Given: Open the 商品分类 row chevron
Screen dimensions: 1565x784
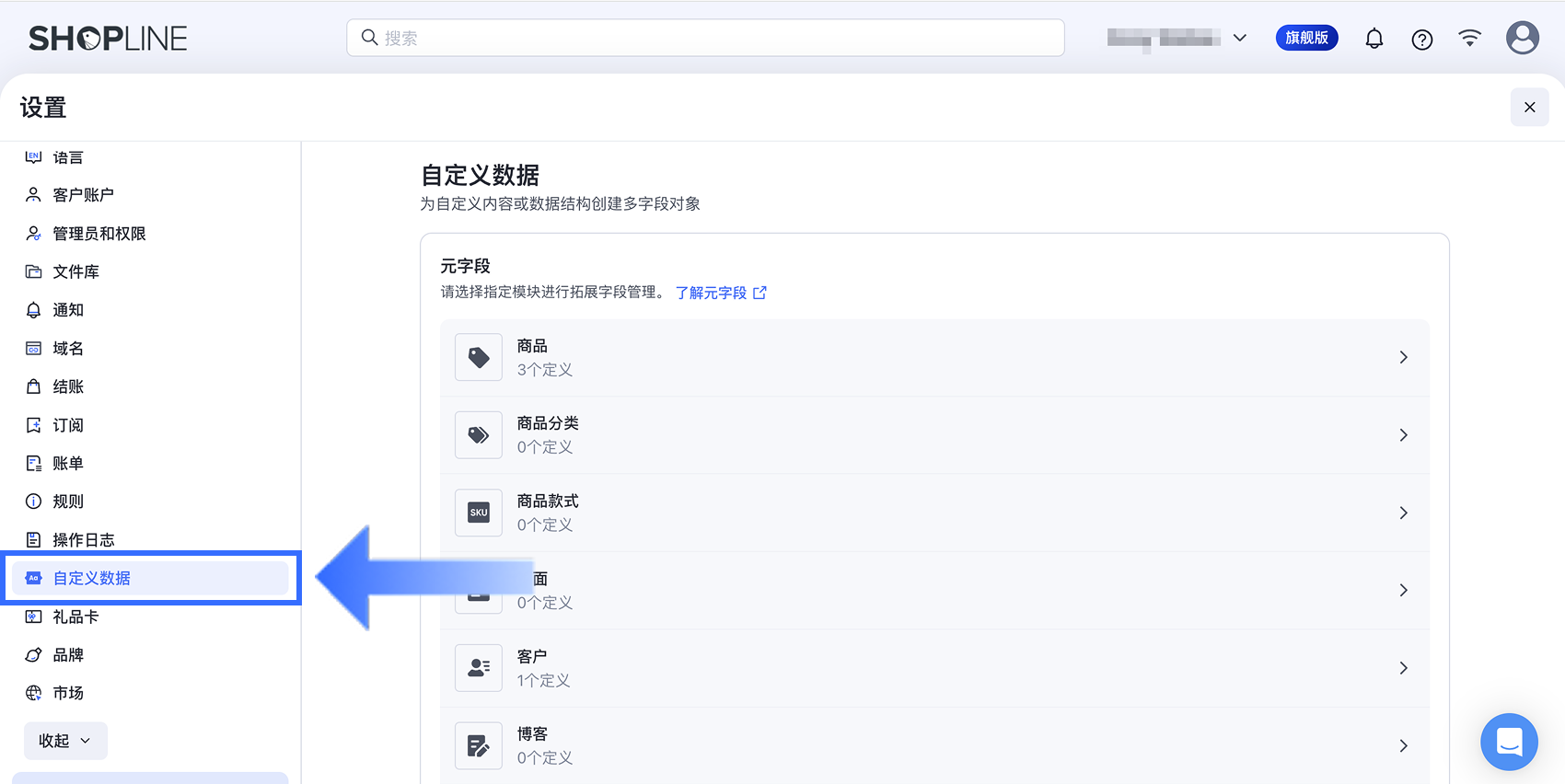Looking at the screenshot, I should click(1403, 435).
